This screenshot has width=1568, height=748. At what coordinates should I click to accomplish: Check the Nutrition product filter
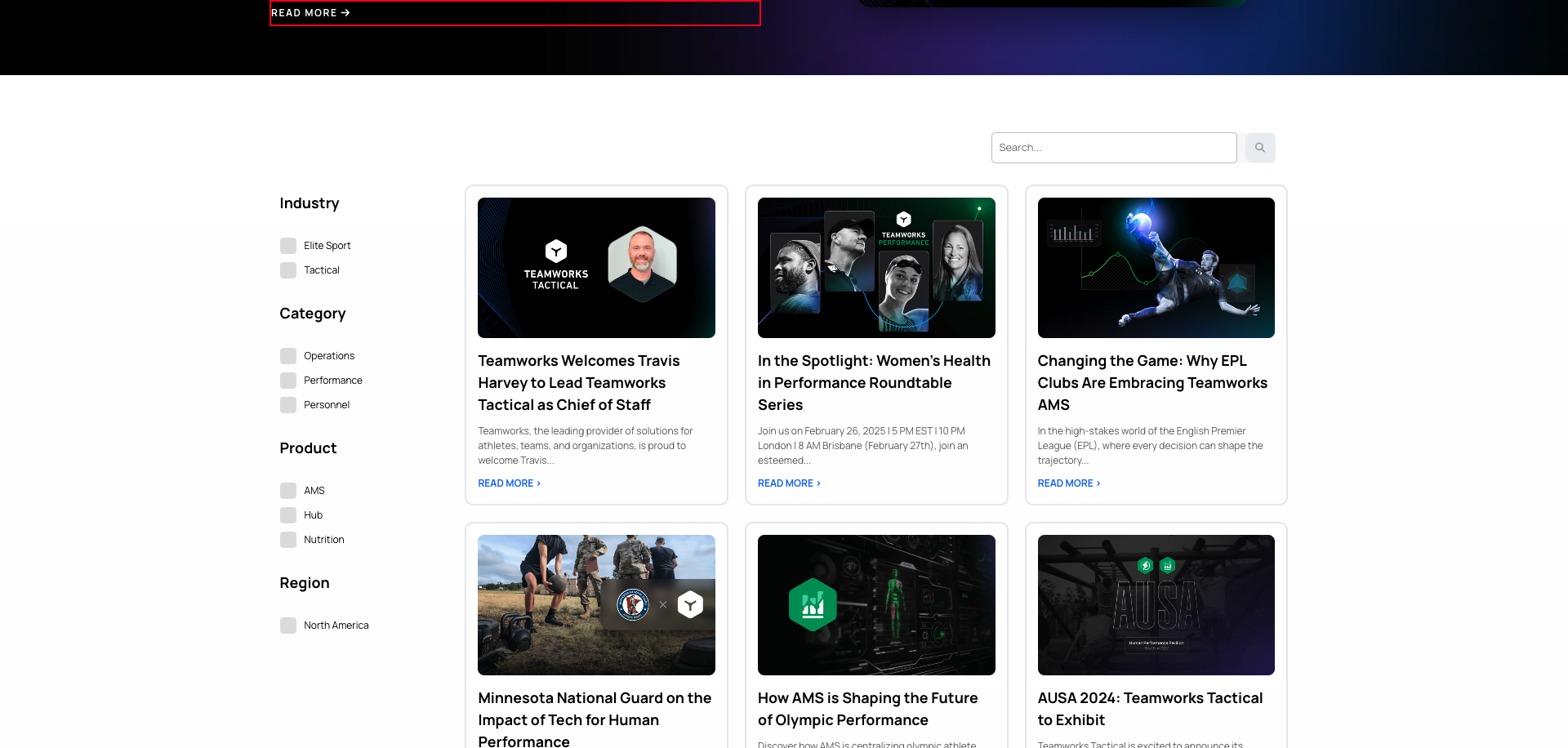coord(288,539)
